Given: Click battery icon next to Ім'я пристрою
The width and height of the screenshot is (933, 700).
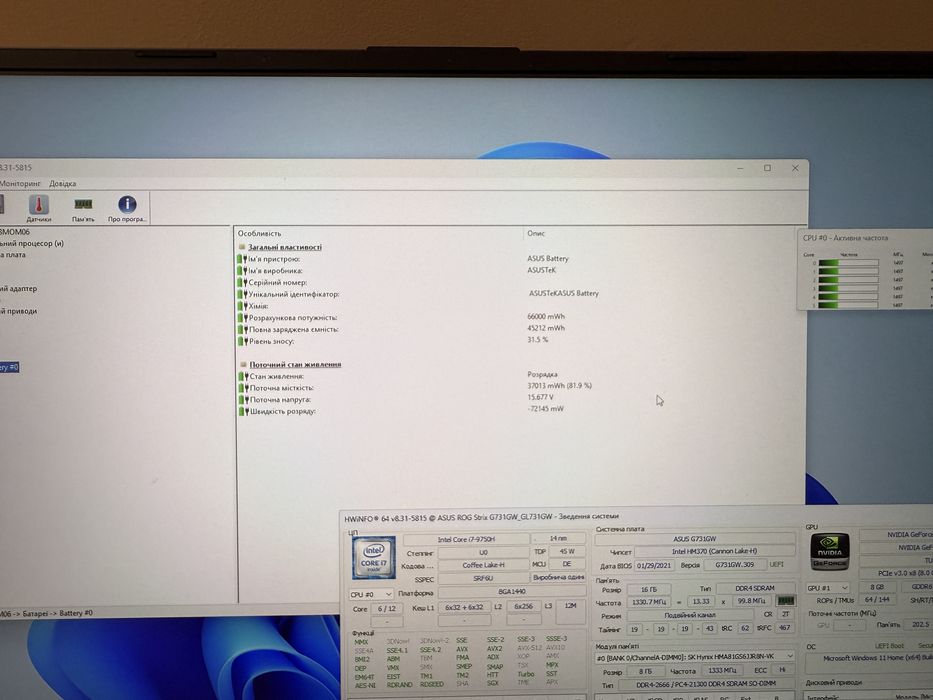Looking at the screenshot, I should [x=242, y=259].
